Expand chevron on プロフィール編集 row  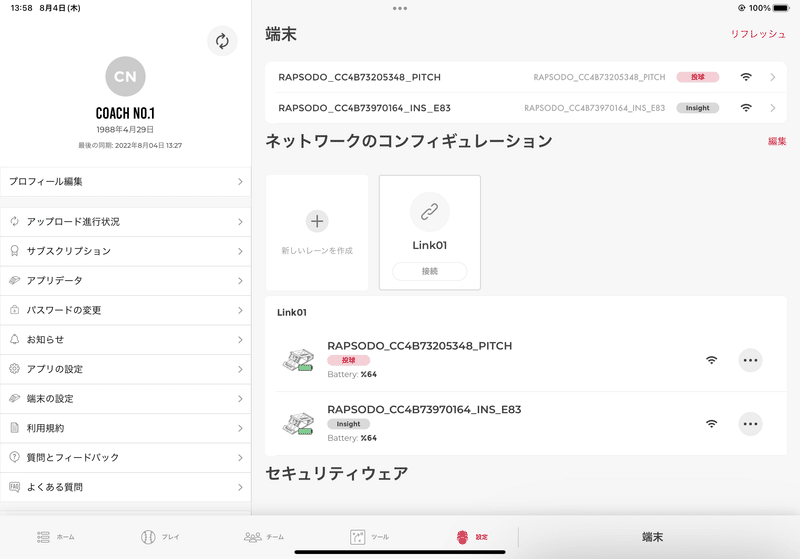(240, 182)
